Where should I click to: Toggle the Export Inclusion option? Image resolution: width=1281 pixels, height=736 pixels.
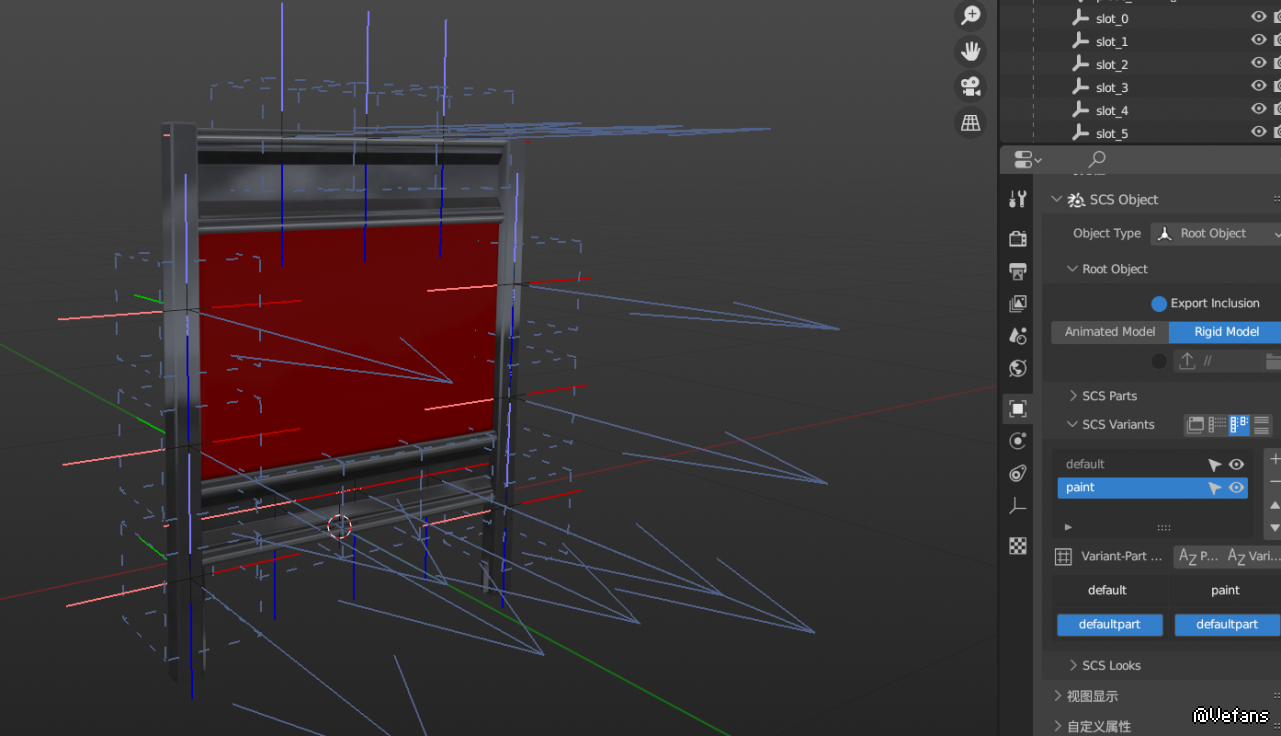point(1159,303)
